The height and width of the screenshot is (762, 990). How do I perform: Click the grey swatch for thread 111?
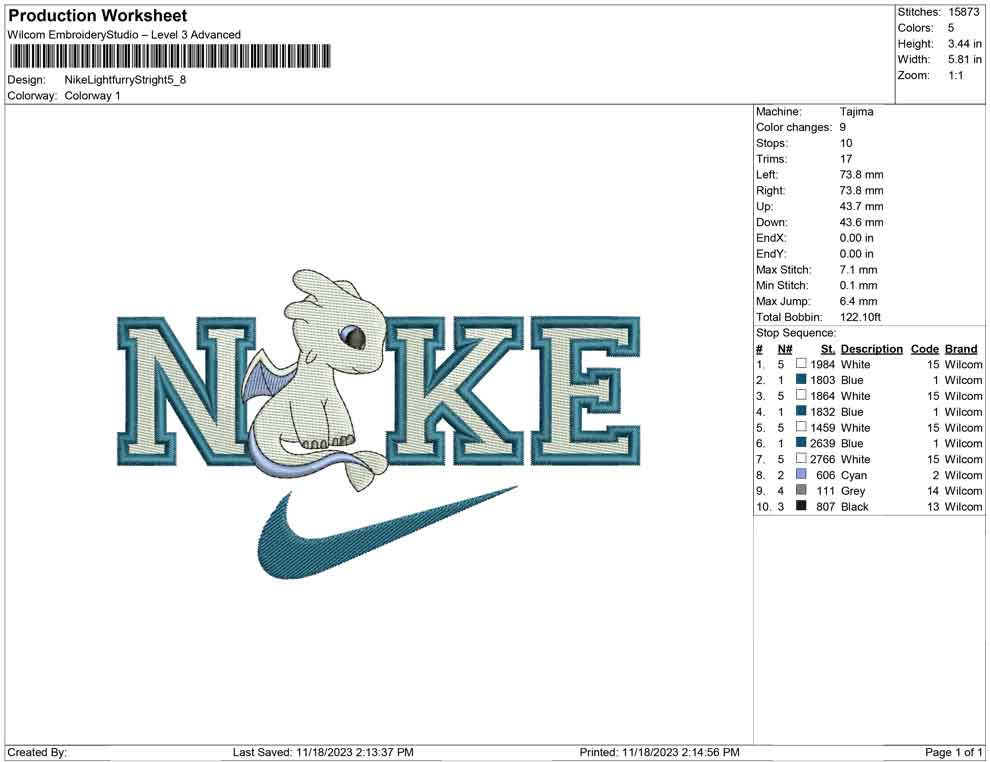tap(801, 490)
